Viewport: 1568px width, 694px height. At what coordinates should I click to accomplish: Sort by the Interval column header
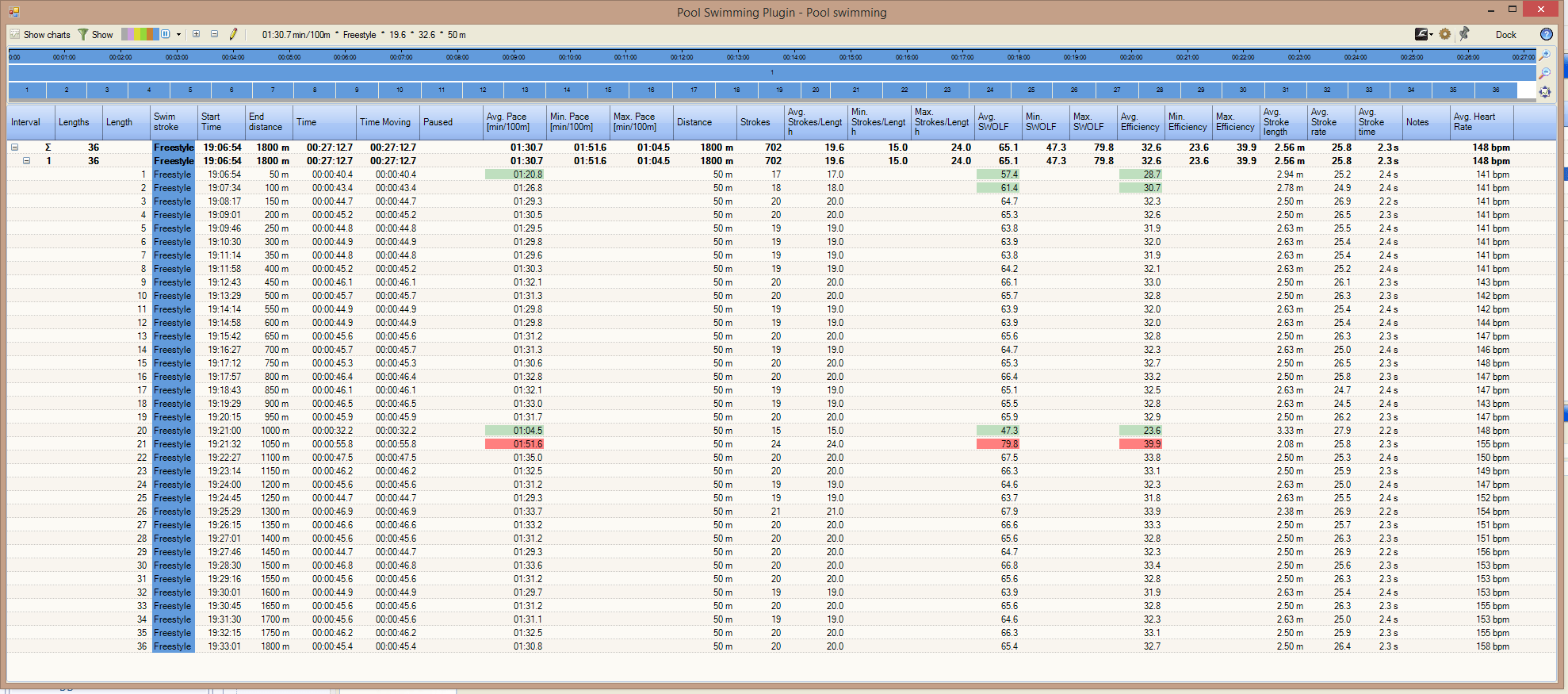pyautogui.click(x=31, y=122)
